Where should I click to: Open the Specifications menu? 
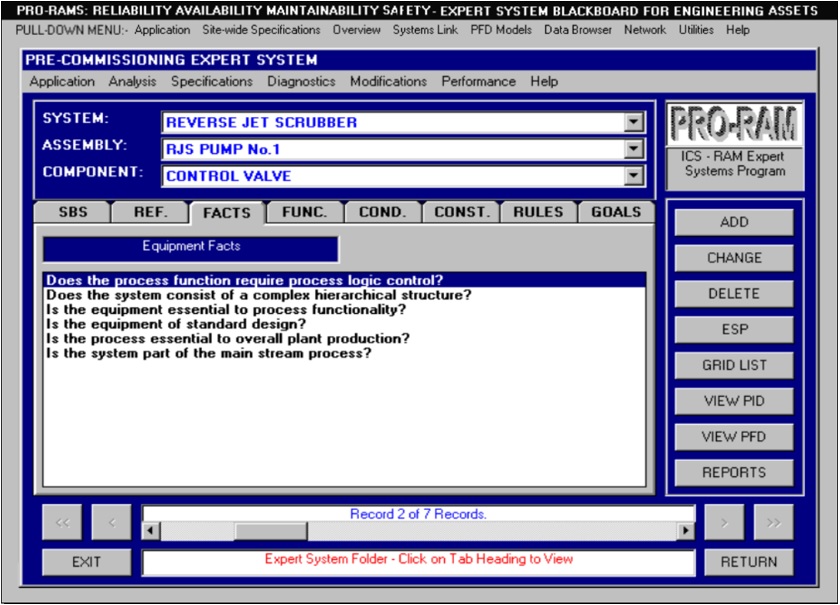tap(212, 81)
